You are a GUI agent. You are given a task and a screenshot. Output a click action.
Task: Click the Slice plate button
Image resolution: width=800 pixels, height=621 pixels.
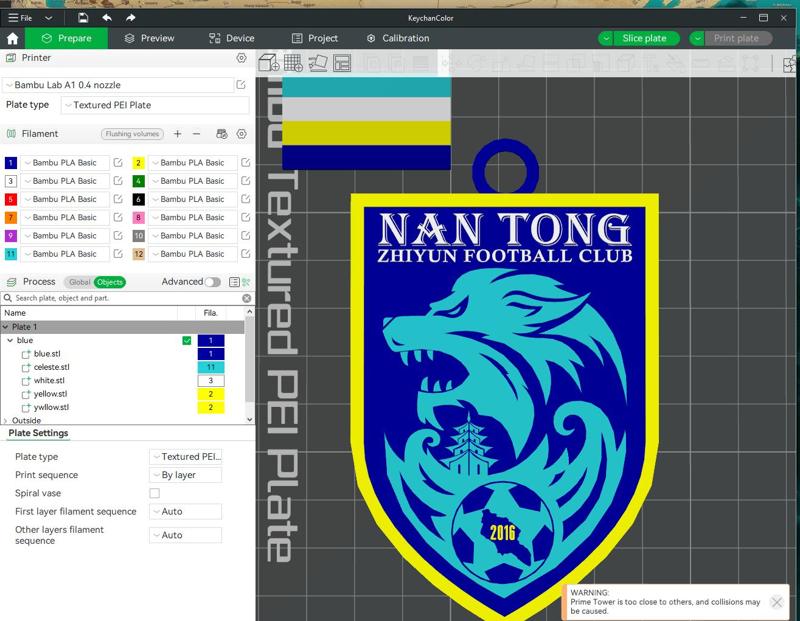(644, 38)
